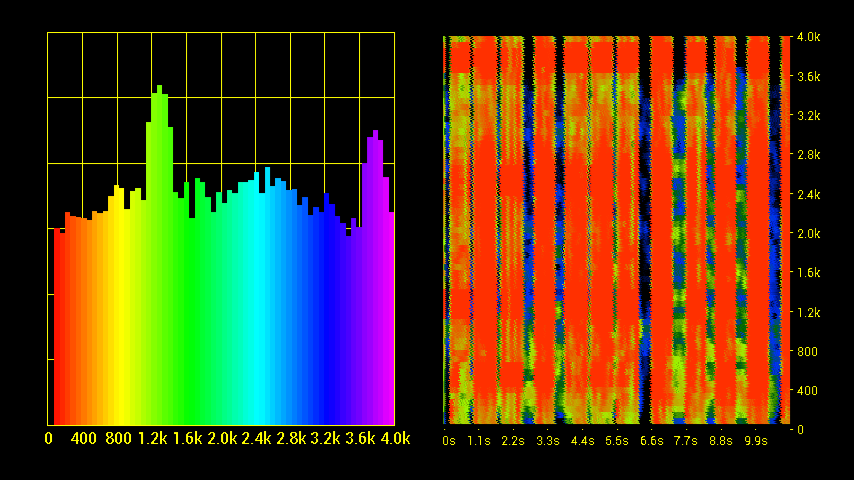The image size is (854, 480).
Task: Select the 8.8s time label below the spectrogram
Action: tap(721, 441)
